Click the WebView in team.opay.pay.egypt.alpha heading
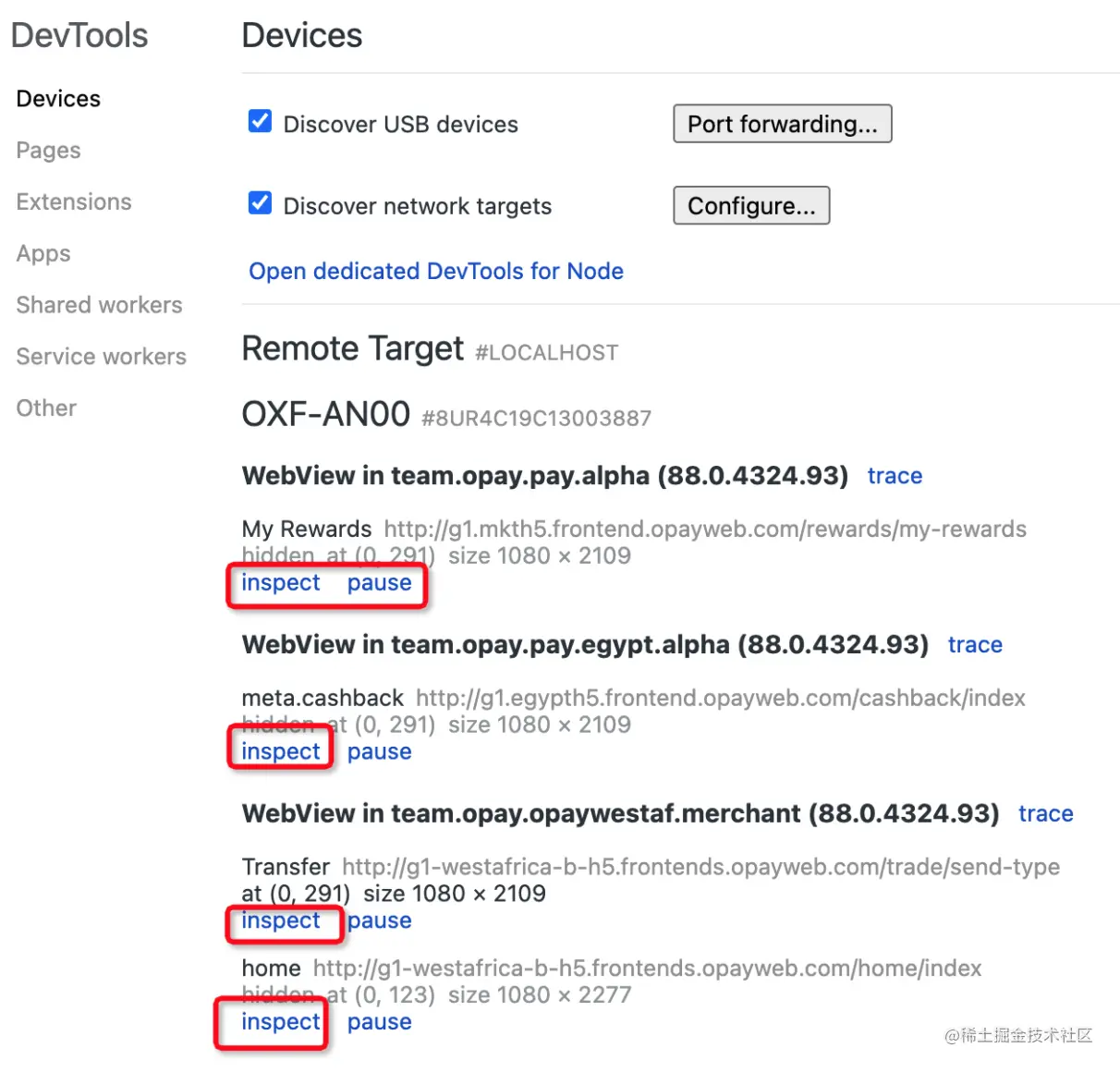The height and width of the screenshot is (1072, 1120). pos(585,645)
